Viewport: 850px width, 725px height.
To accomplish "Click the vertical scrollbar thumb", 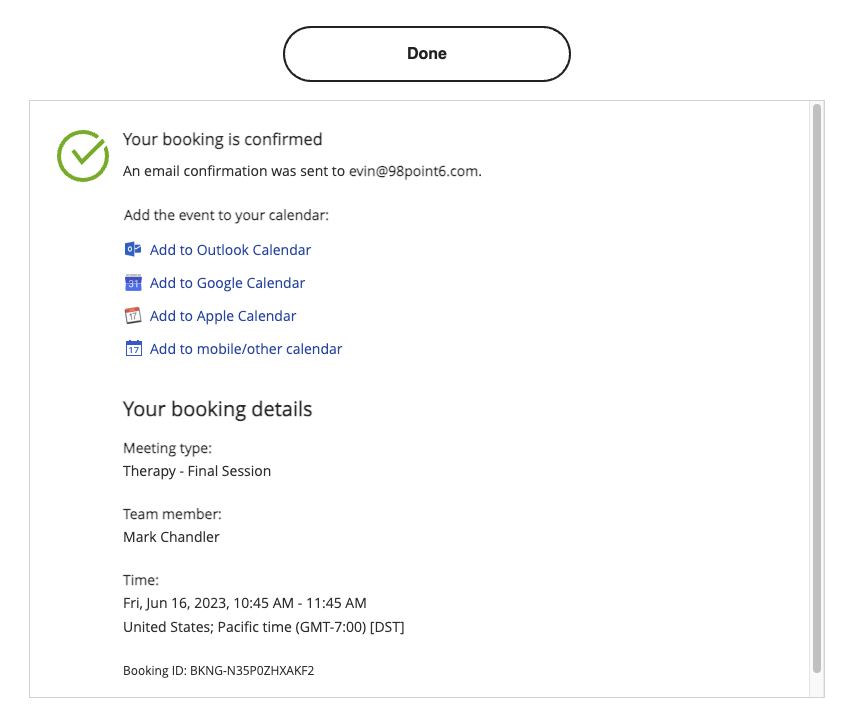I will pos(817,388).
